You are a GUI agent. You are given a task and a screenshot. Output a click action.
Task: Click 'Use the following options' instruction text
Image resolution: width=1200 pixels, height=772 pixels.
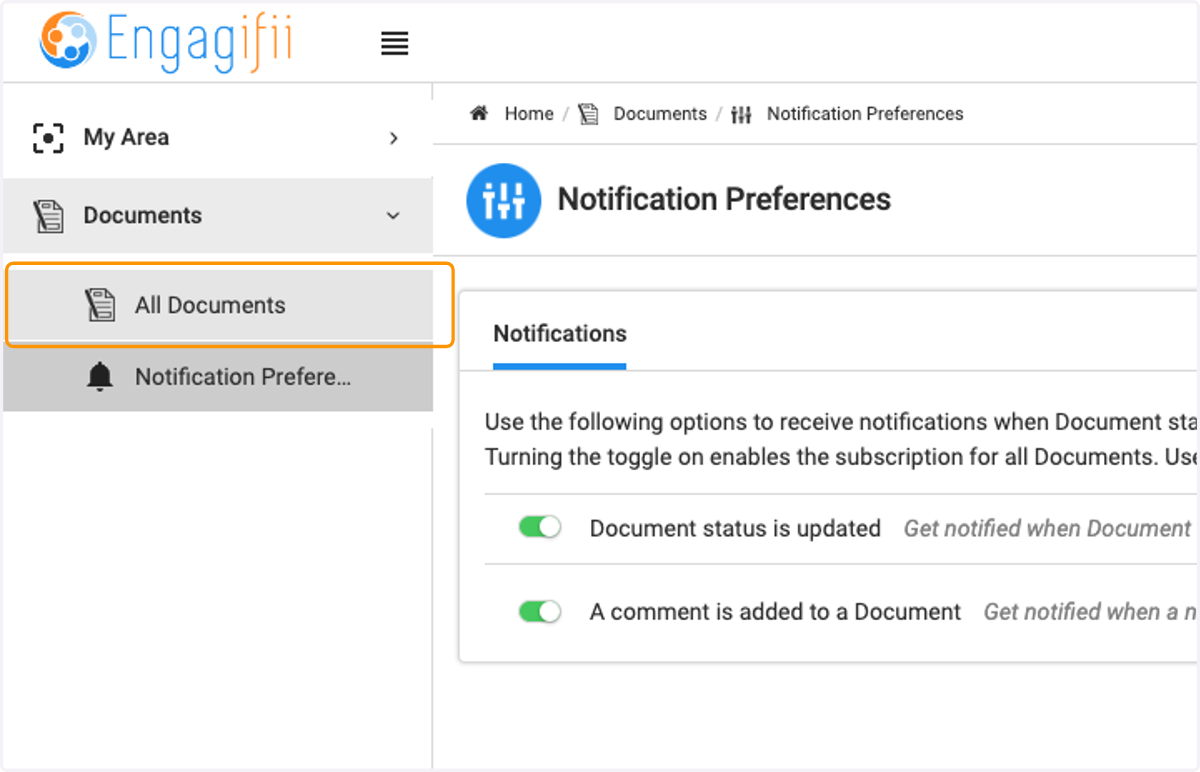pos(840,422)
